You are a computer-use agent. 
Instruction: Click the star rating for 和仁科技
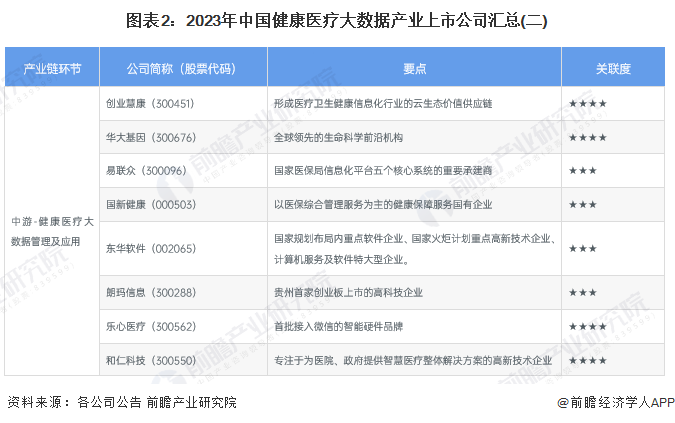pos(588,360)
